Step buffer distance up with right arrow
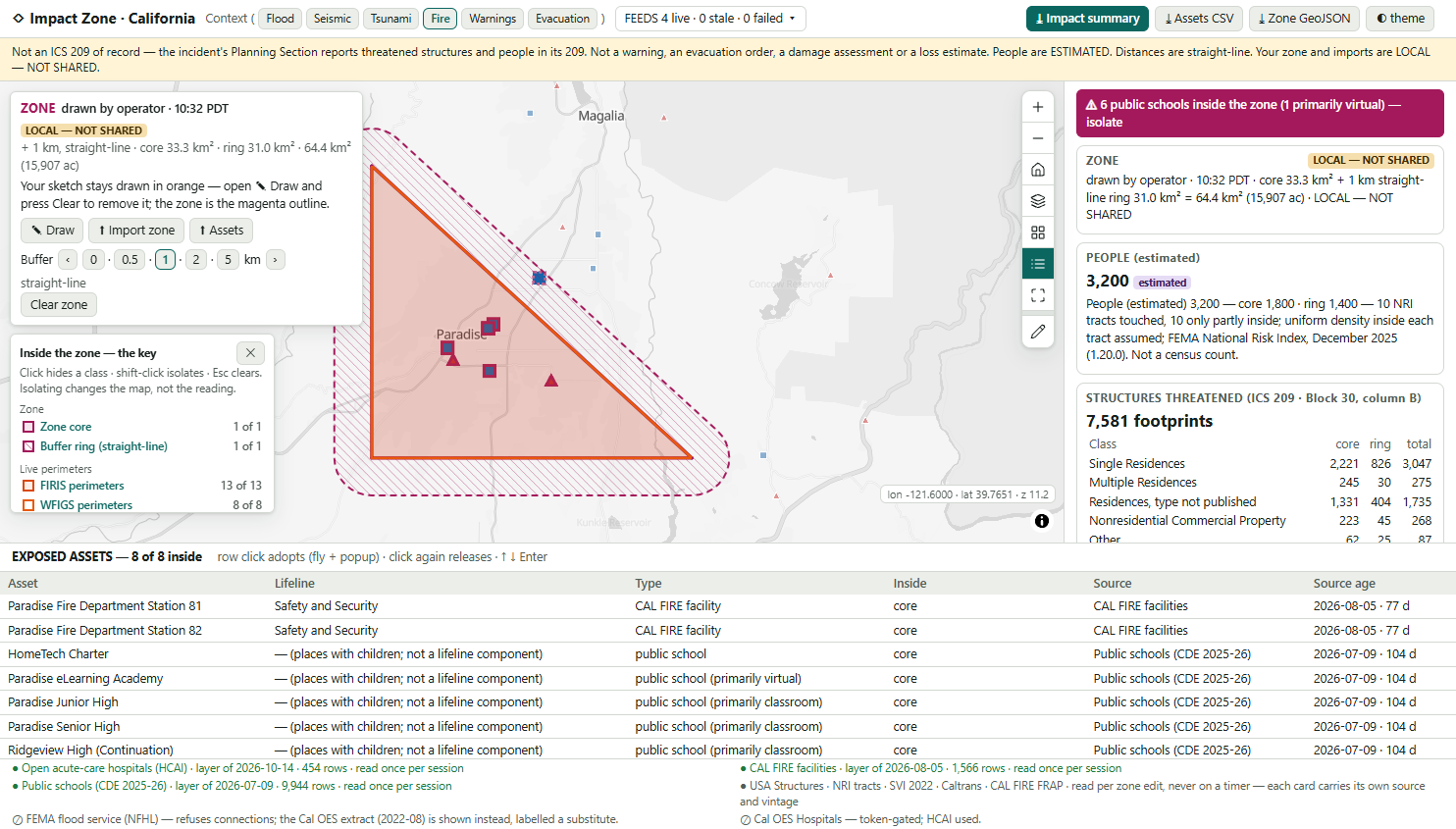The image size is (1456, 829). pos(276,260)
